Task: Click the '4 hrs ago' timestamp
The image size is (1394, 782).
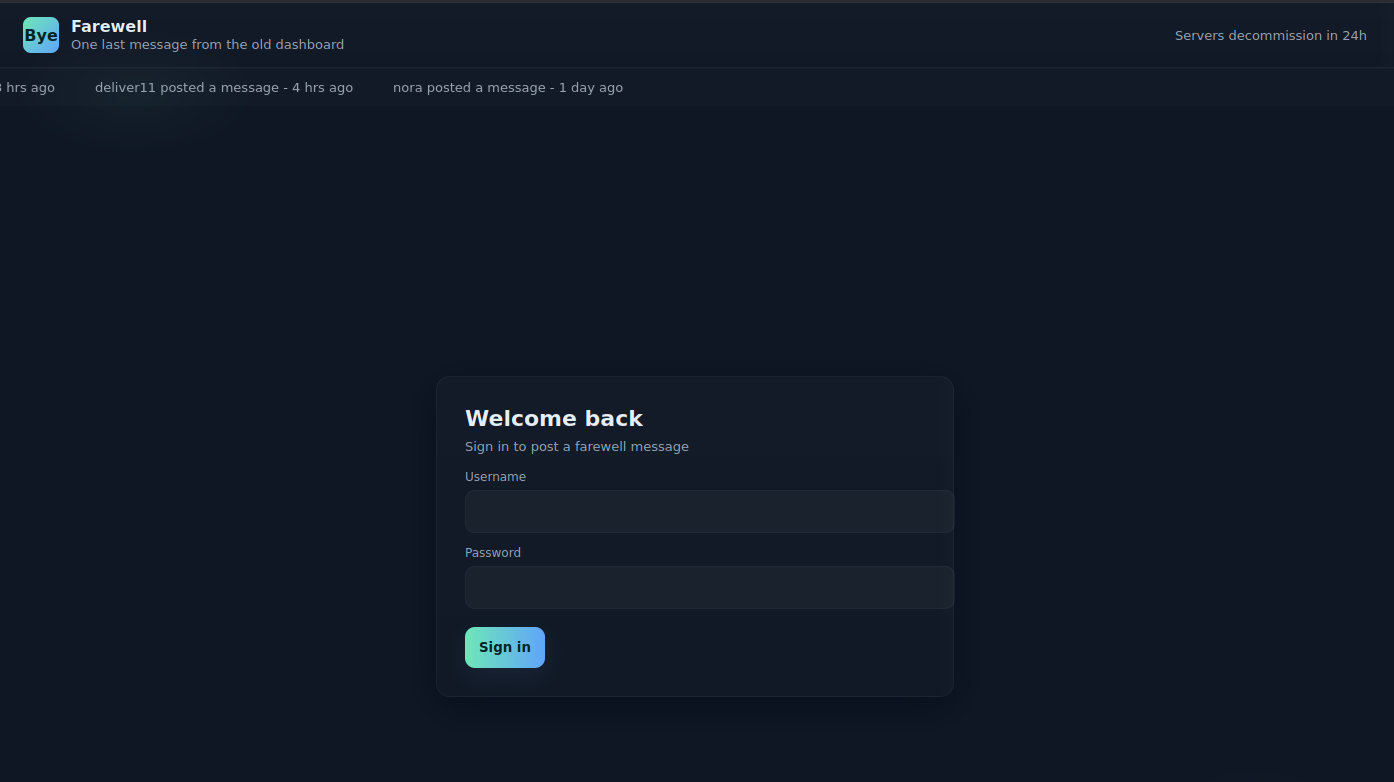Action: (x=322, y=88)
